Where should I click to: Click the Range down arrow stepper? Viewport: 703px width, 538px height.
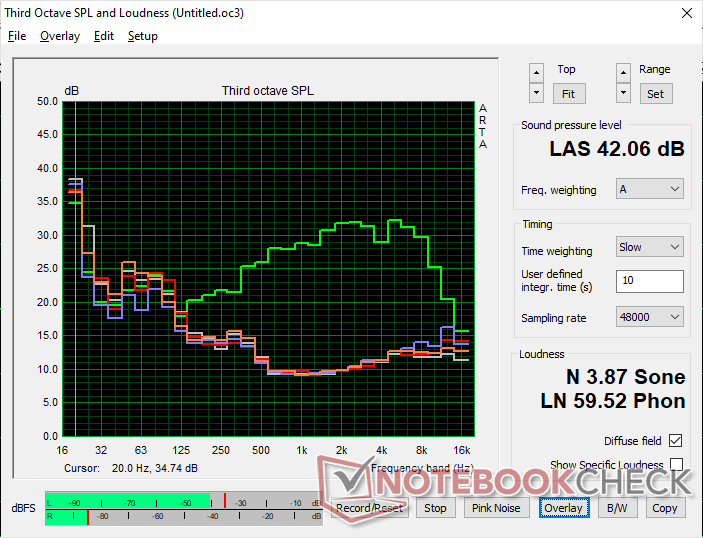click(623, 93)
